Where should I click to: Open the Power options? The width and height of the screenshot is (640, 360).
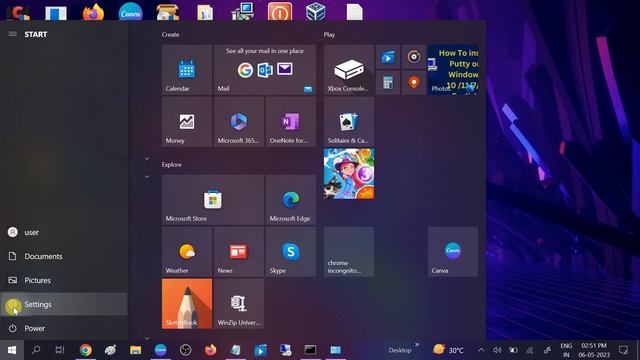click(64, 328)
